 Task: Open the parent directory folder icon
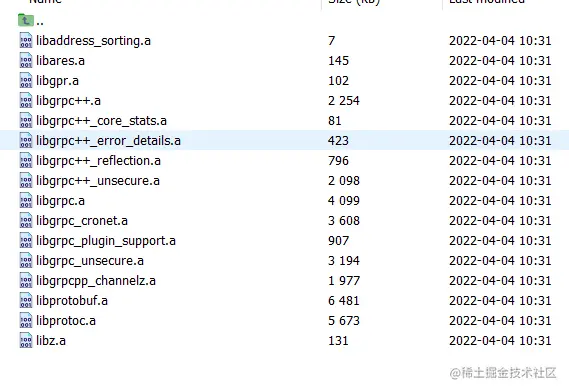[x=25, y=20]
